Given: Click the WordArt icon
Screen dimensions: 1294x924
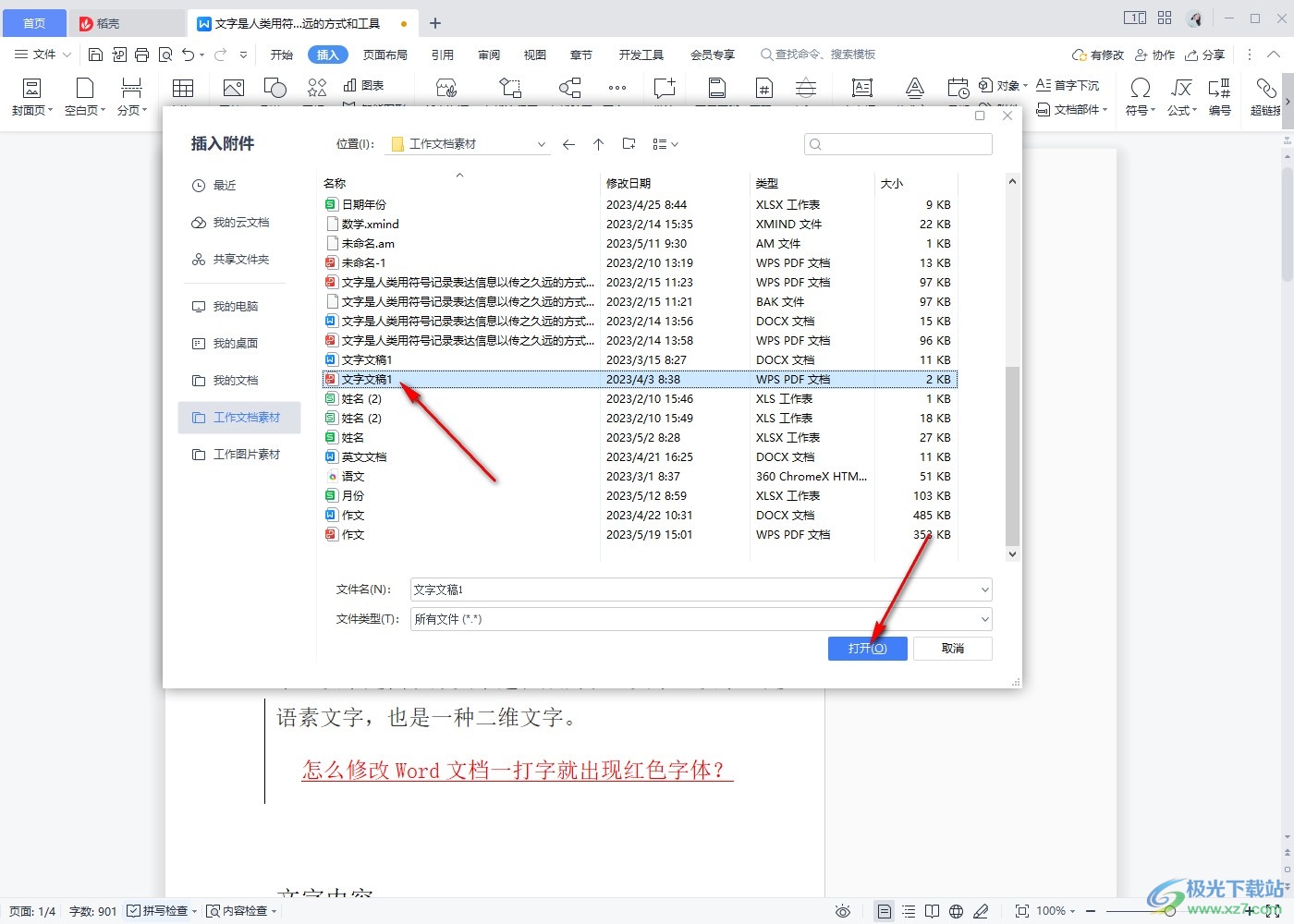Looking at the screenshot, I should (x=914, y=89).
